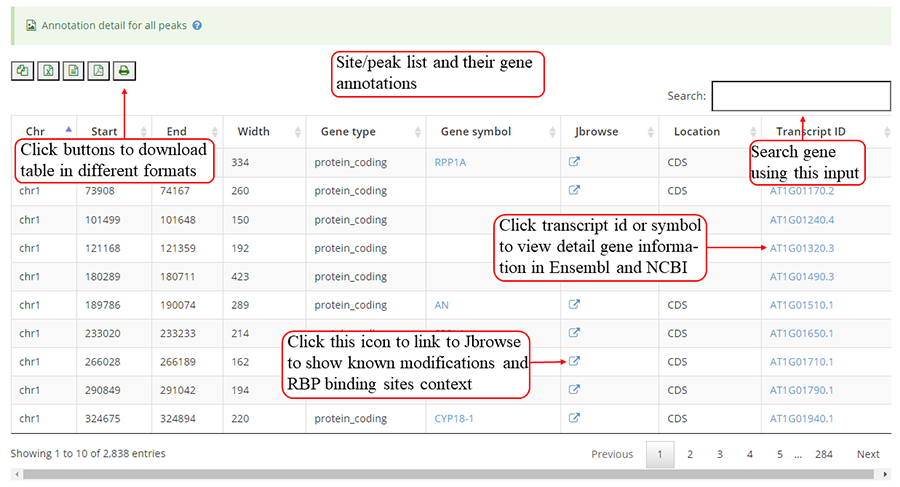Go to page 2 of results
The image size is (900, 487).
689,454
